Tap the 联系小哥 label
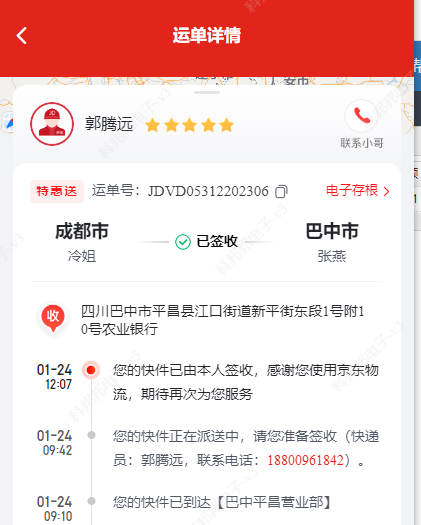Image resolution: width=421 pixels, height=525 pixels. [x=362, y=143]
